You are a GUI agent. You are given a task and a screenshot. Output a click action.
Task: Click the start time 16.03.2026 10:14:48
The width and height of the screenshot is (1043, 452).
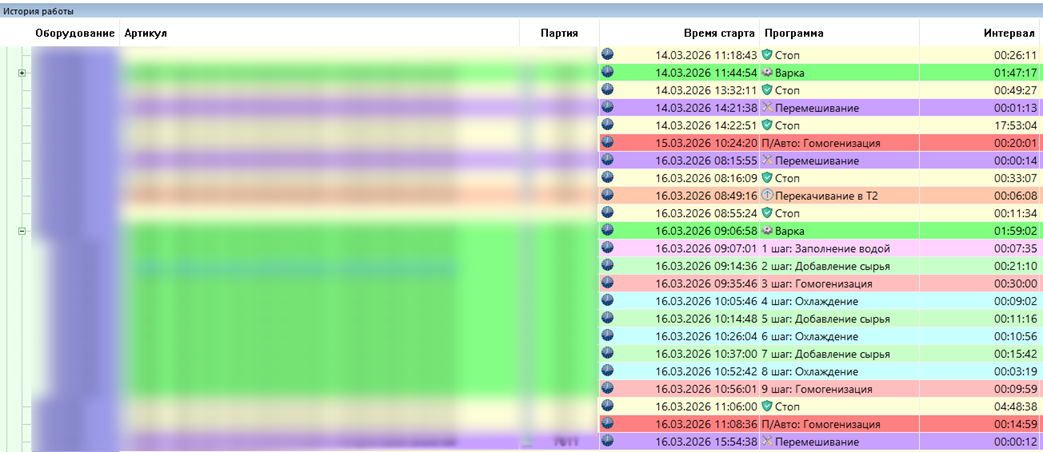coord(706,318)
